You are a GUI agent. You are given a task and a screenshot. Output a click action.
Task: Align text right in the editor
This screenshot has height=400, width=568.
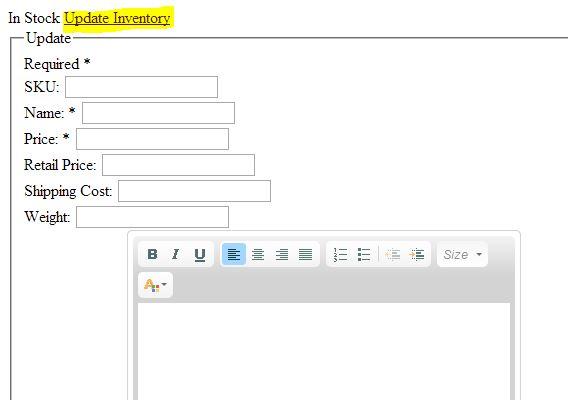[x=281, y=254]
